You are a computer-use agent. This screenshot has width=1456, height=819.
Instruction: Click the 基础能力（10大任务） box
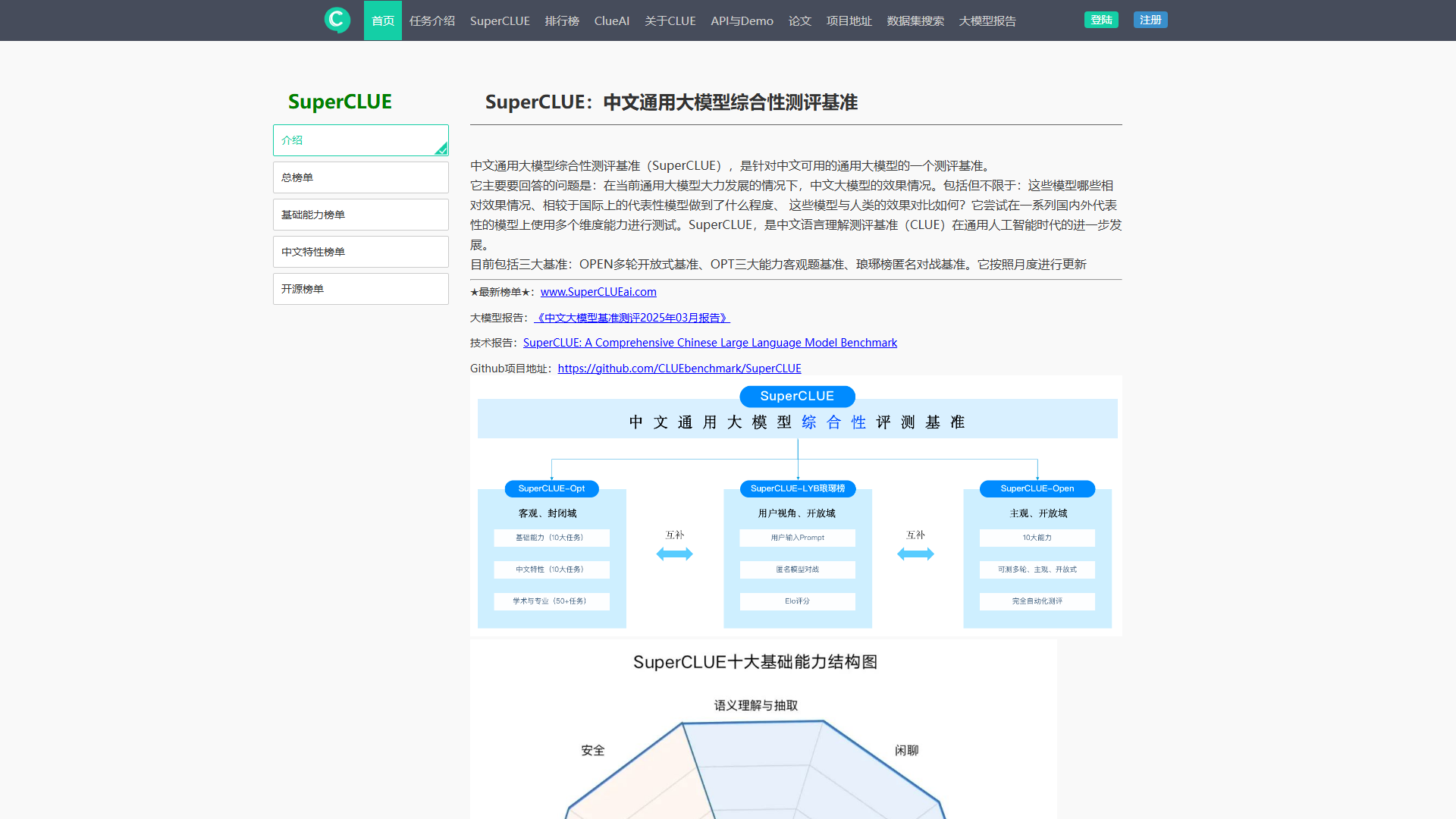click(x=551, y=538)
